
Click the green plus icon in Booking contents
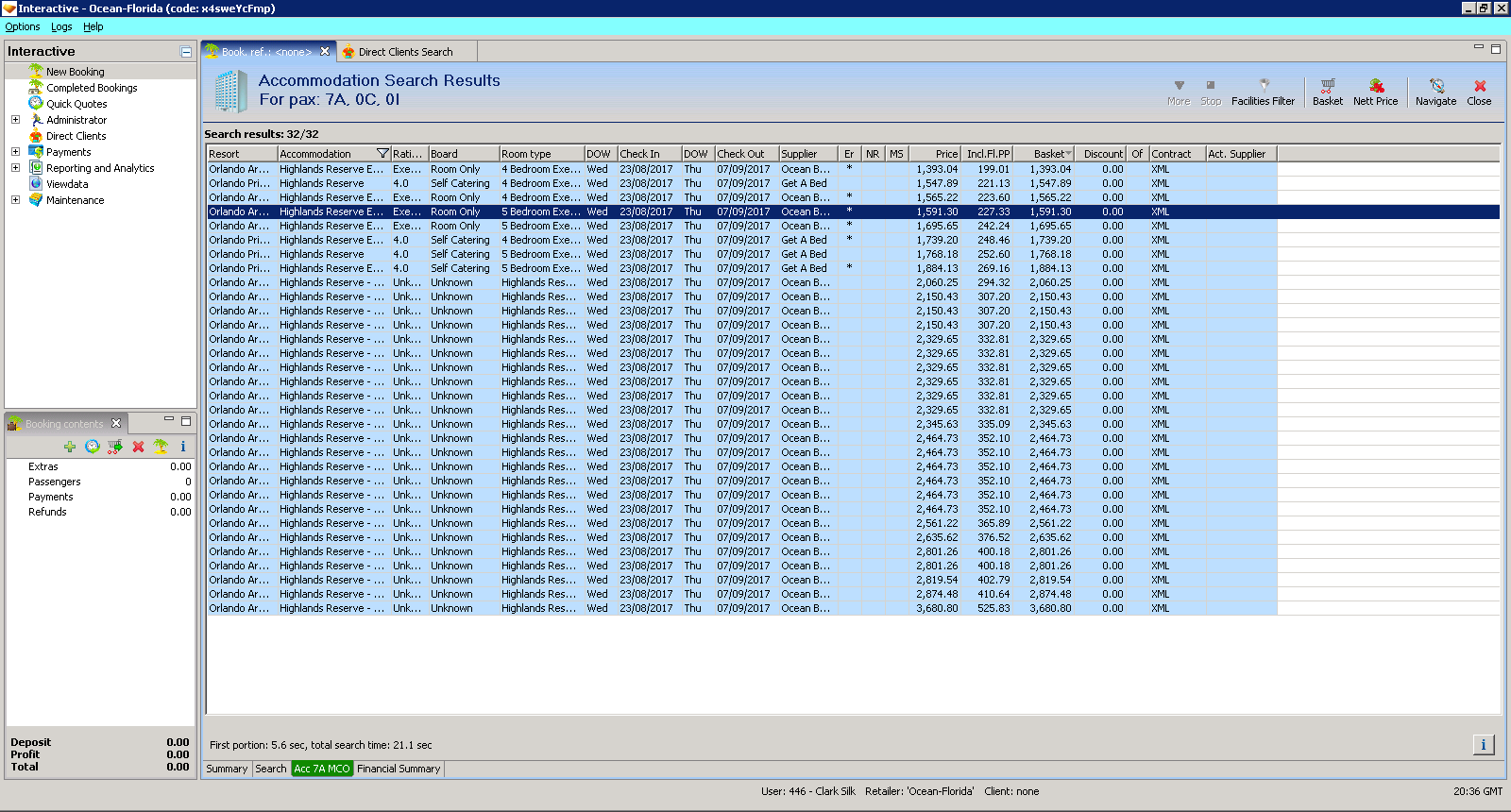(70, 447)
